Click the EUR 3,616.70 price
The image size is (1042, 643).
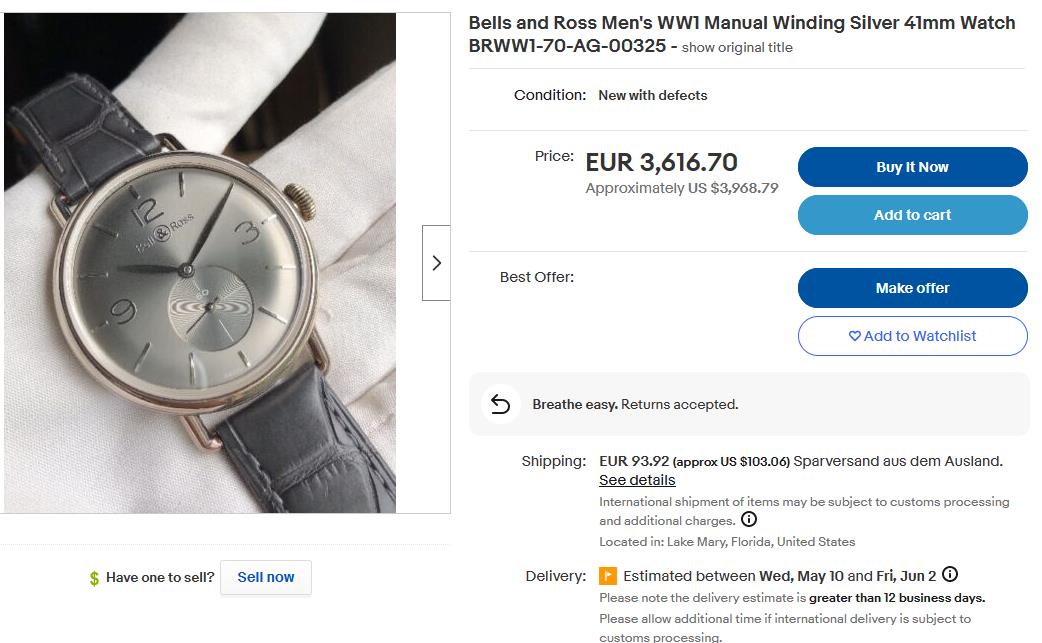[x=661, y=162]
